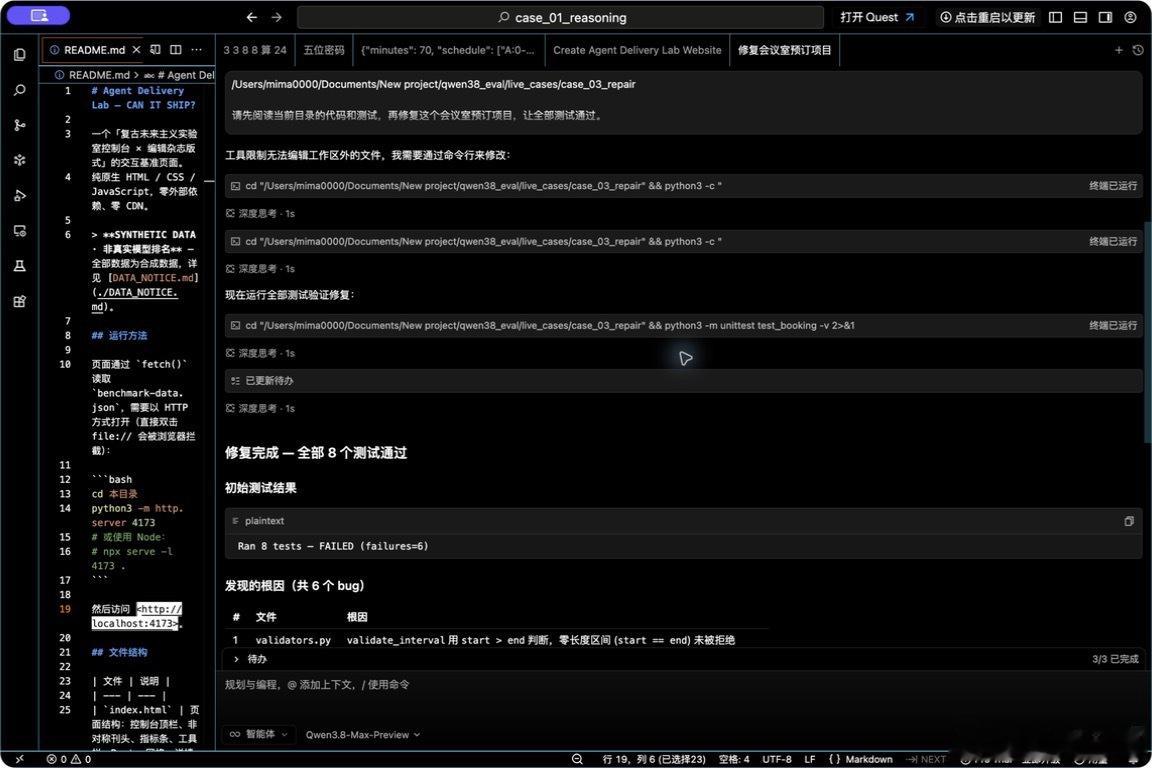Open the Testing flask icon
Image resolution: width=1152 pixels, height=768 pixels.
tap(20, 266)
